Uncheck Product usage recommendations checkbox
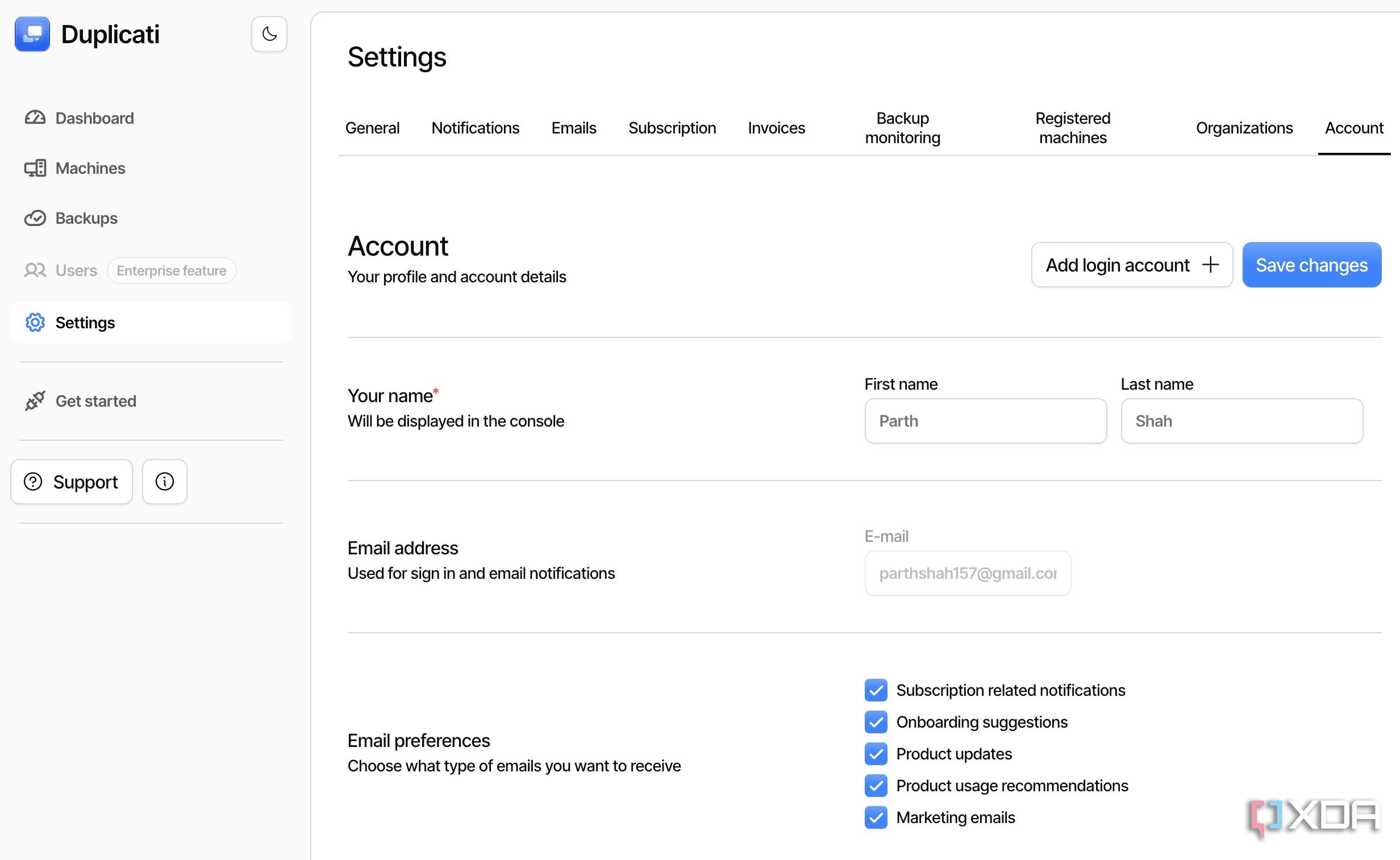The width and height of the screenshot is (1400, 860). 876,786
